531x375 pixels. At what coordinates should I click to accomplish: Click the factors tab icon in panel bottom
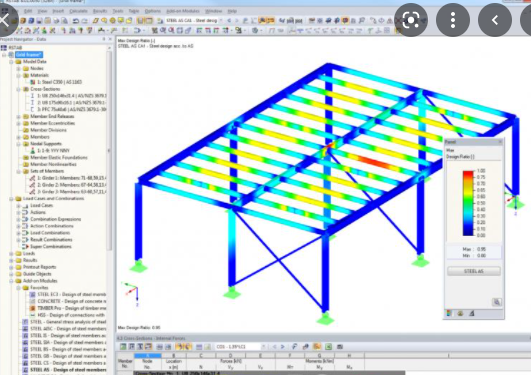click(x=471, y=313)
